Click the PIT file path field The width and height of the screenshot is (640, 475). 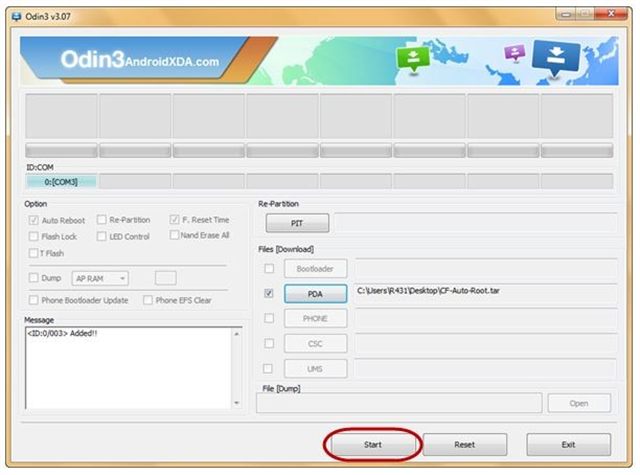click(x=476, y=223)
